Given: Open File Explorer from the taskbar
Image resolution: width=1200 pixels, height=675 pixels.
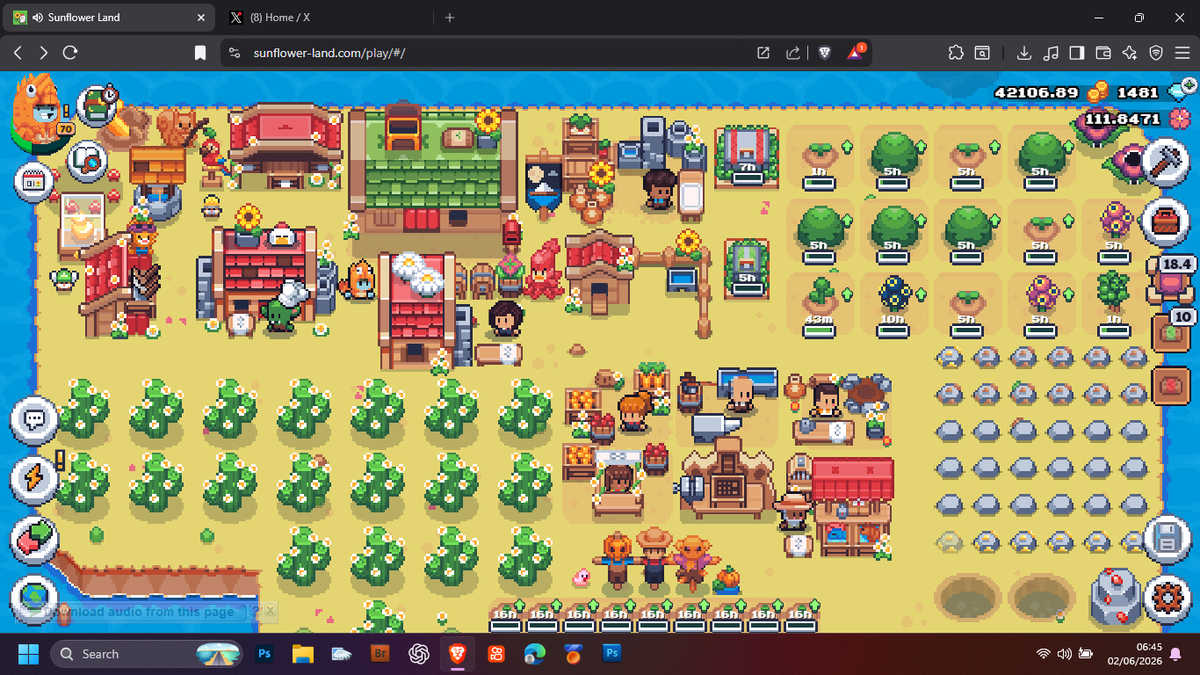Looking at the screenshot, I should 303,654.
